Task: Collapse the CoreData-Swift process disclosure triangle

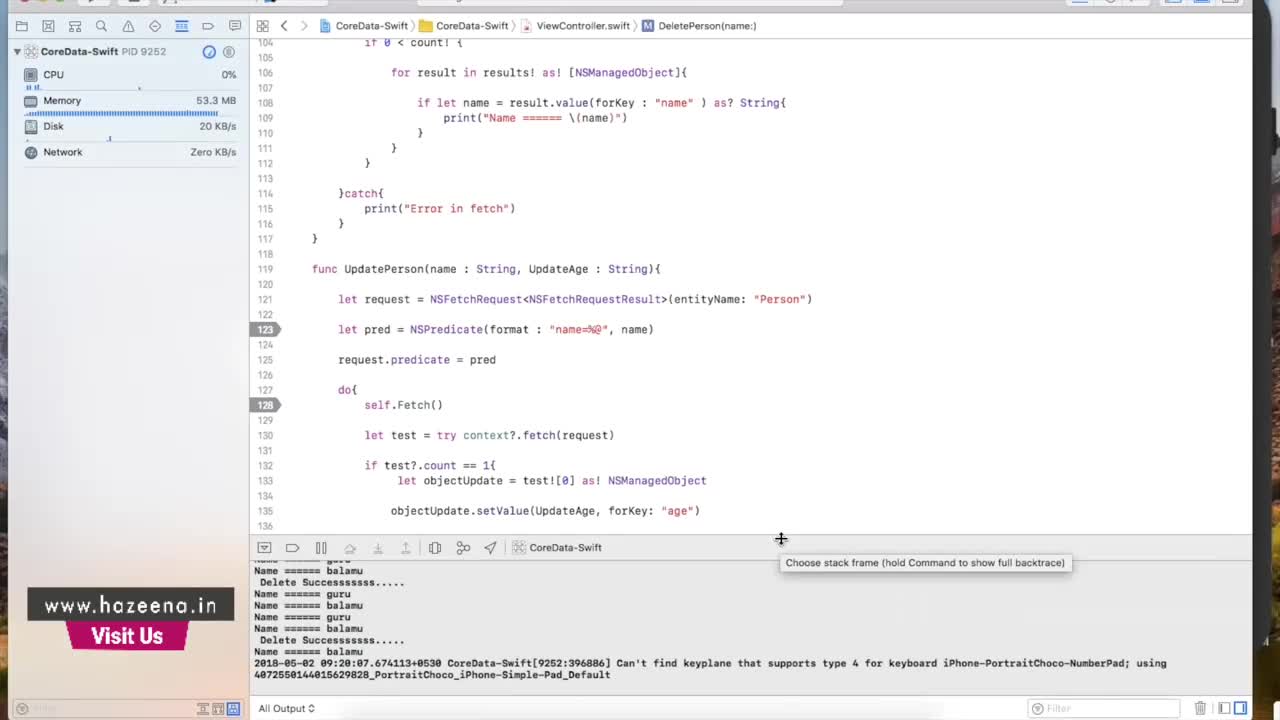Action: point(17,52)
